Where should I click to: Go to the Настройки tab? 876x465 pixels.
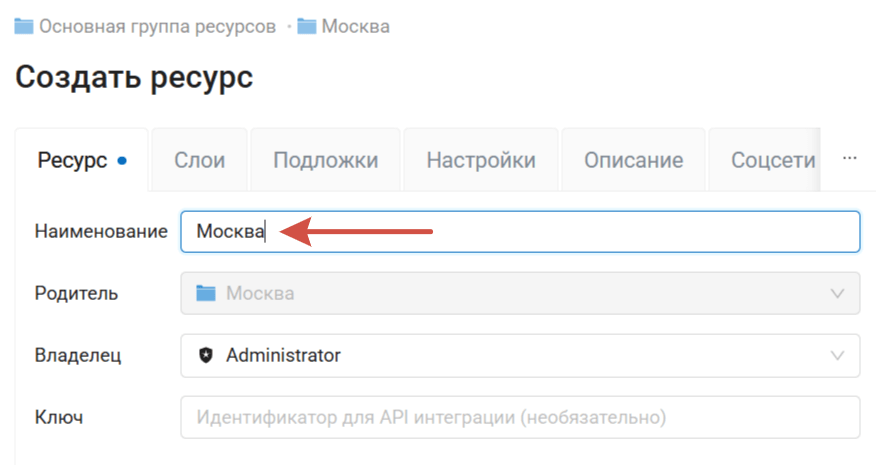click(x=481, y=160)
